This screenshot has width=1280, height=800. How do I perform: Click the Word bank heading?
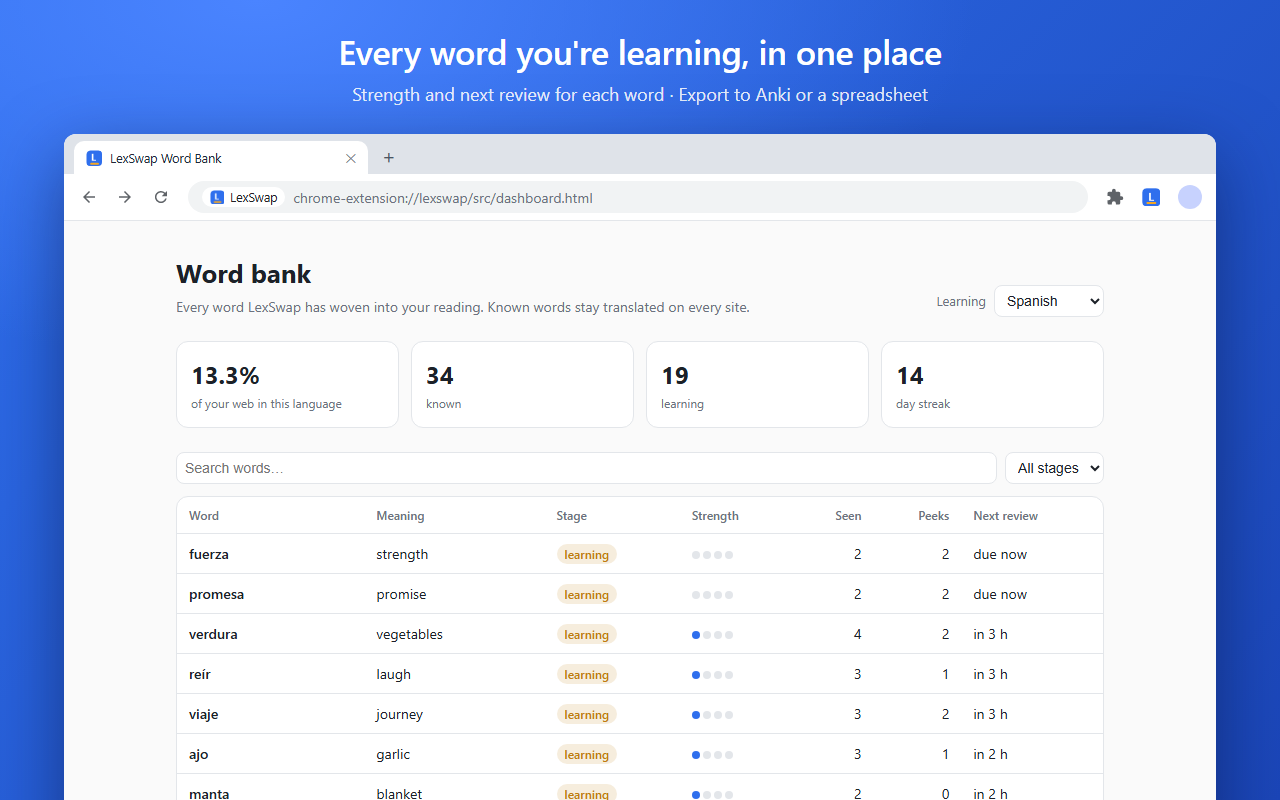[x=244, y=274]
